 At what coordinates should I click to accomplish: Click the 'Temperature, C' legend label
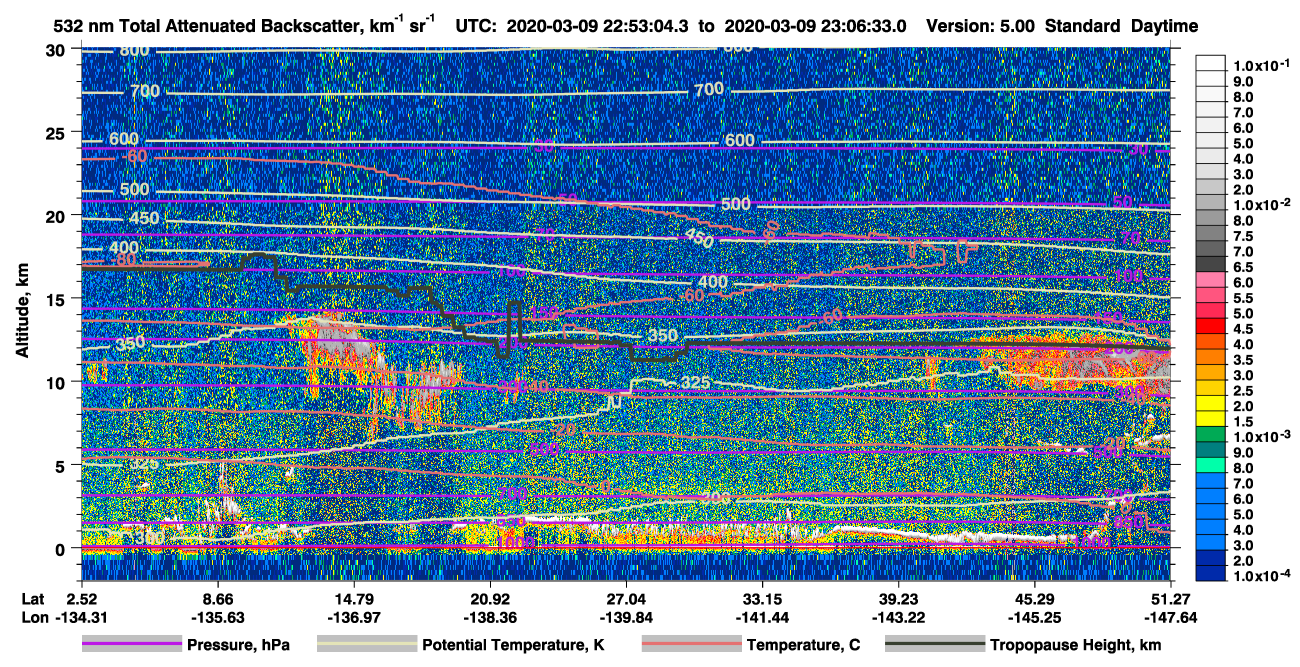804,645
